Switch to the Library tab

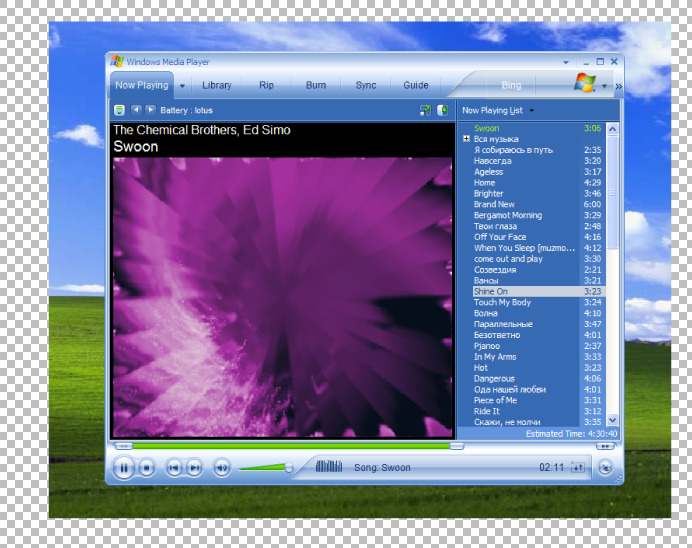point(217,85)
